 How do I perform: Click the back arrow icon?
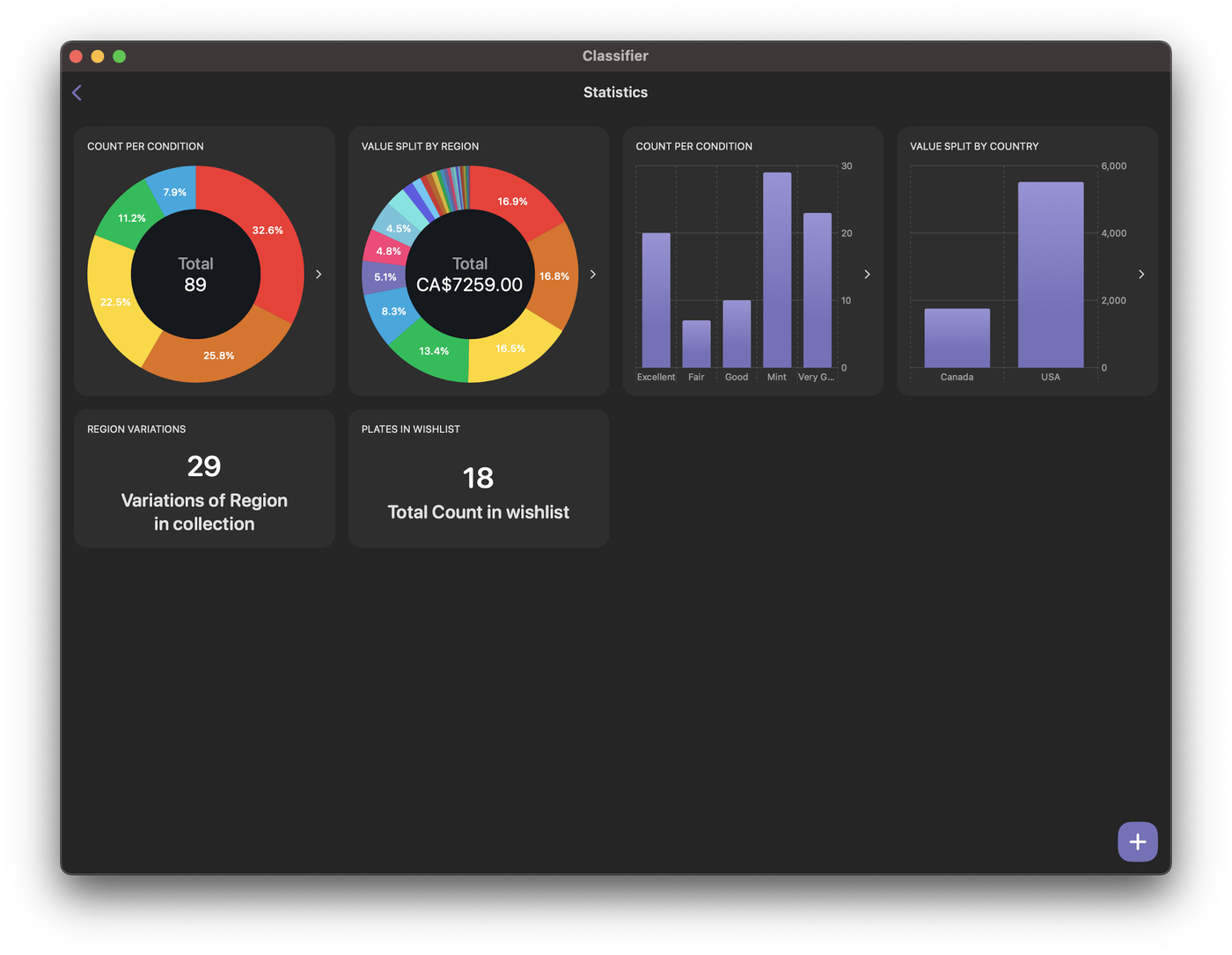tap(77, 92)
